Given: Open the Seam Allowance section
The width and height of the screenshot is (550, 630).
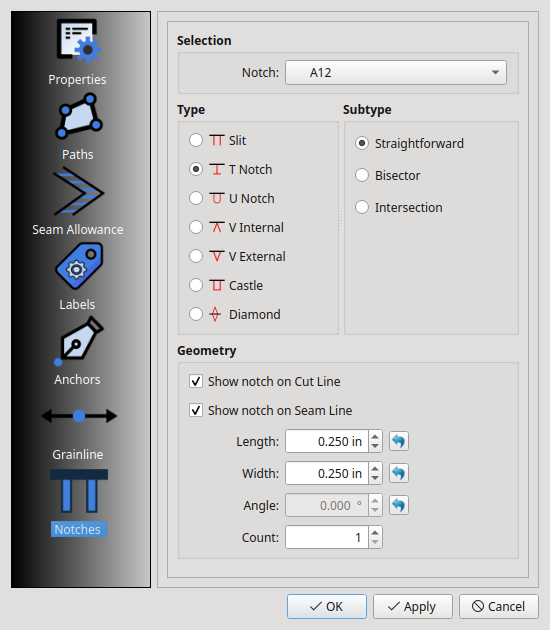Looking at the screenshot, I should pos(79,192).
